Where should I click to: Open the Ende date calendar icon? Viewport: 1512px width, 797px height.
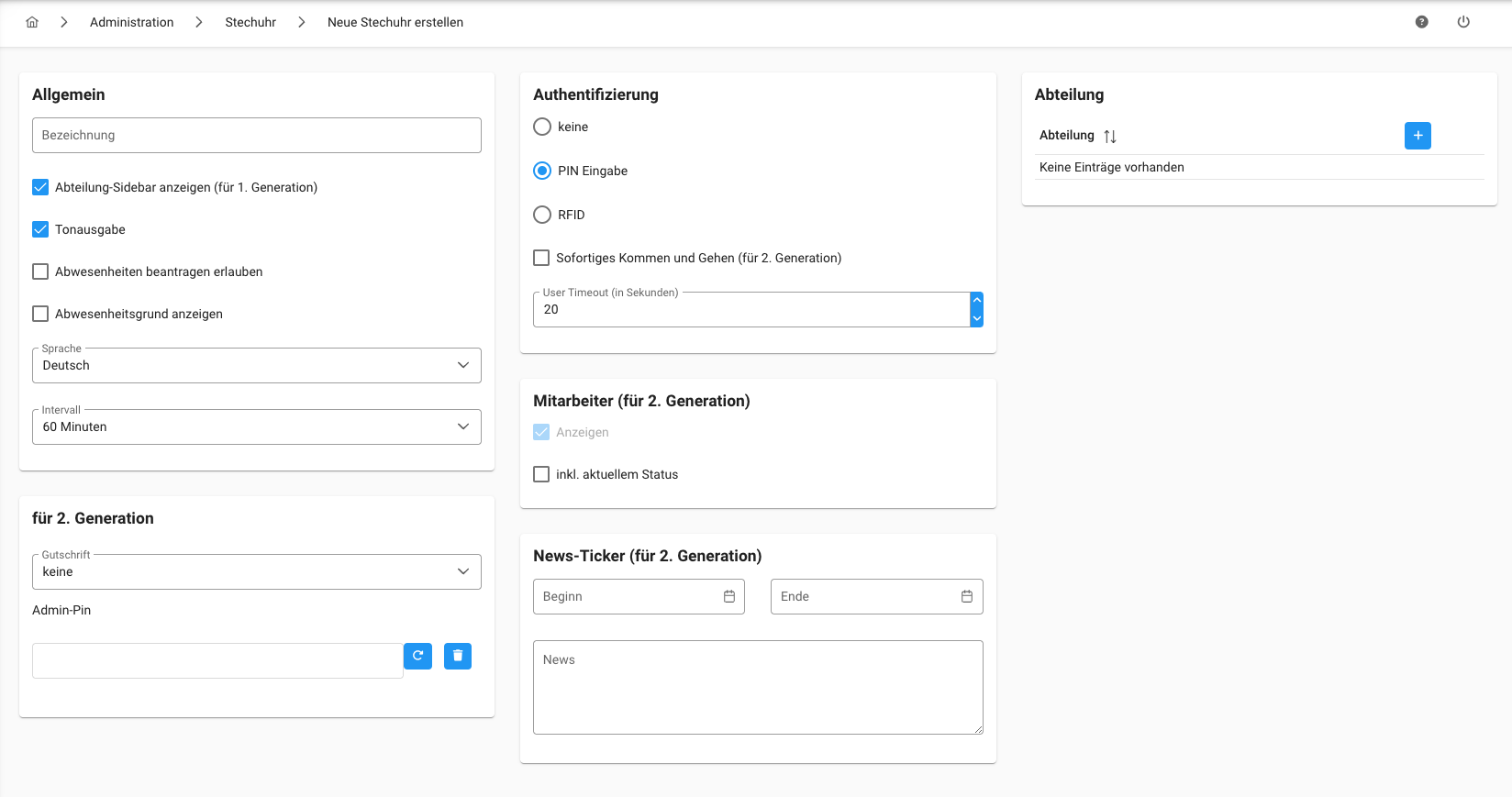967,596
